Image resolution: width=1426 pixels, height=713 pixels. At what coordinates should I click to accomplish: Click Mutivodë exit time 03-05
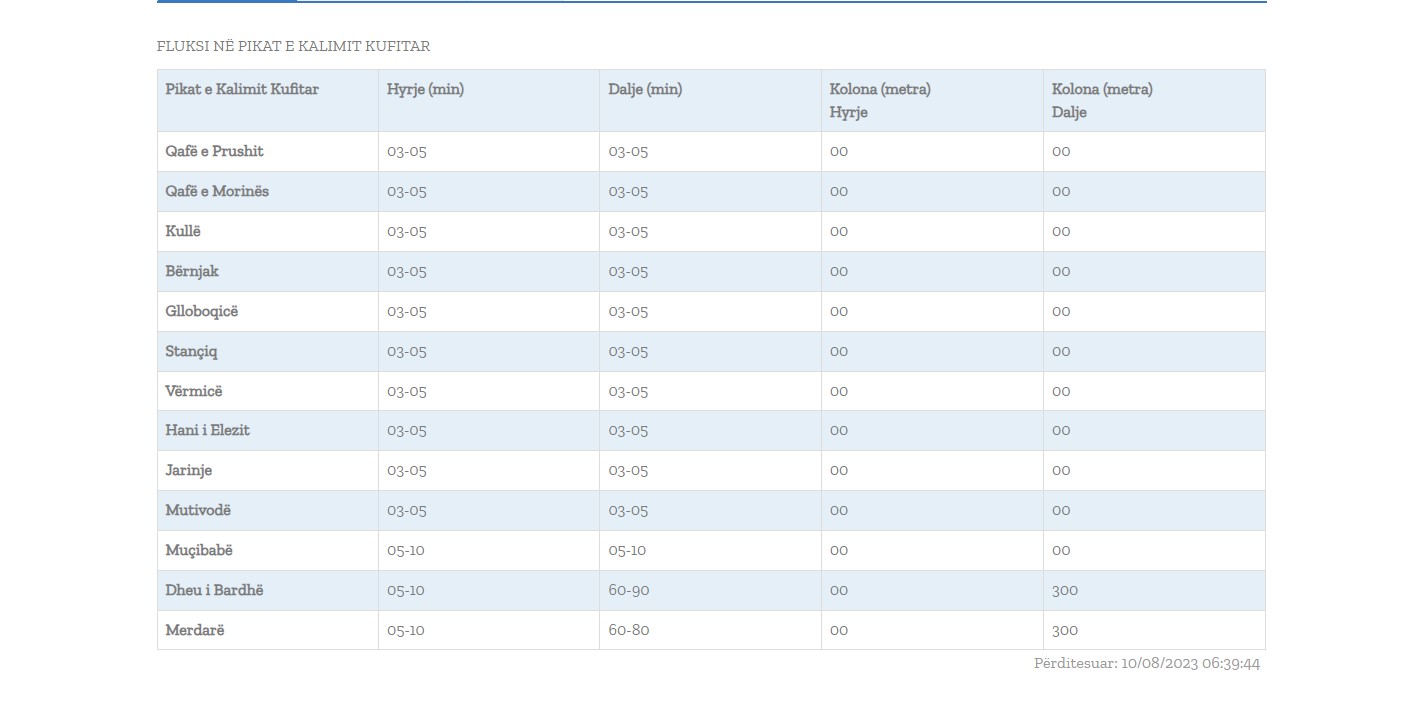(x=628, y=510)
